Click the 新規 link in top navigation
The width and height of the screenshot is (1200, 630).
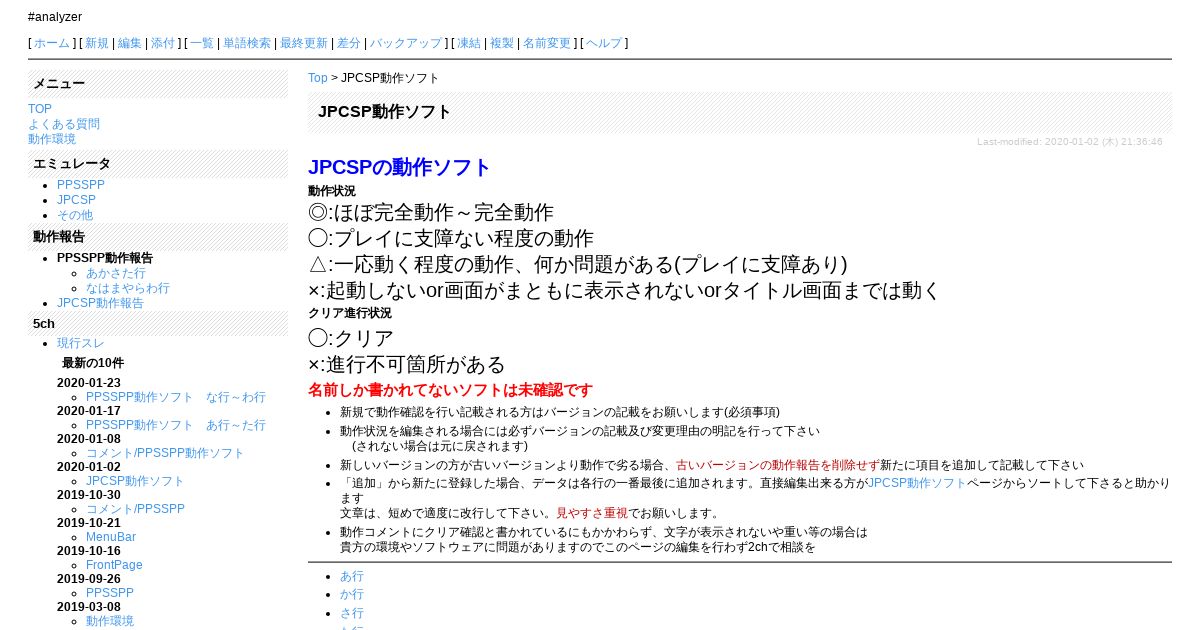[x=97, y=43]
